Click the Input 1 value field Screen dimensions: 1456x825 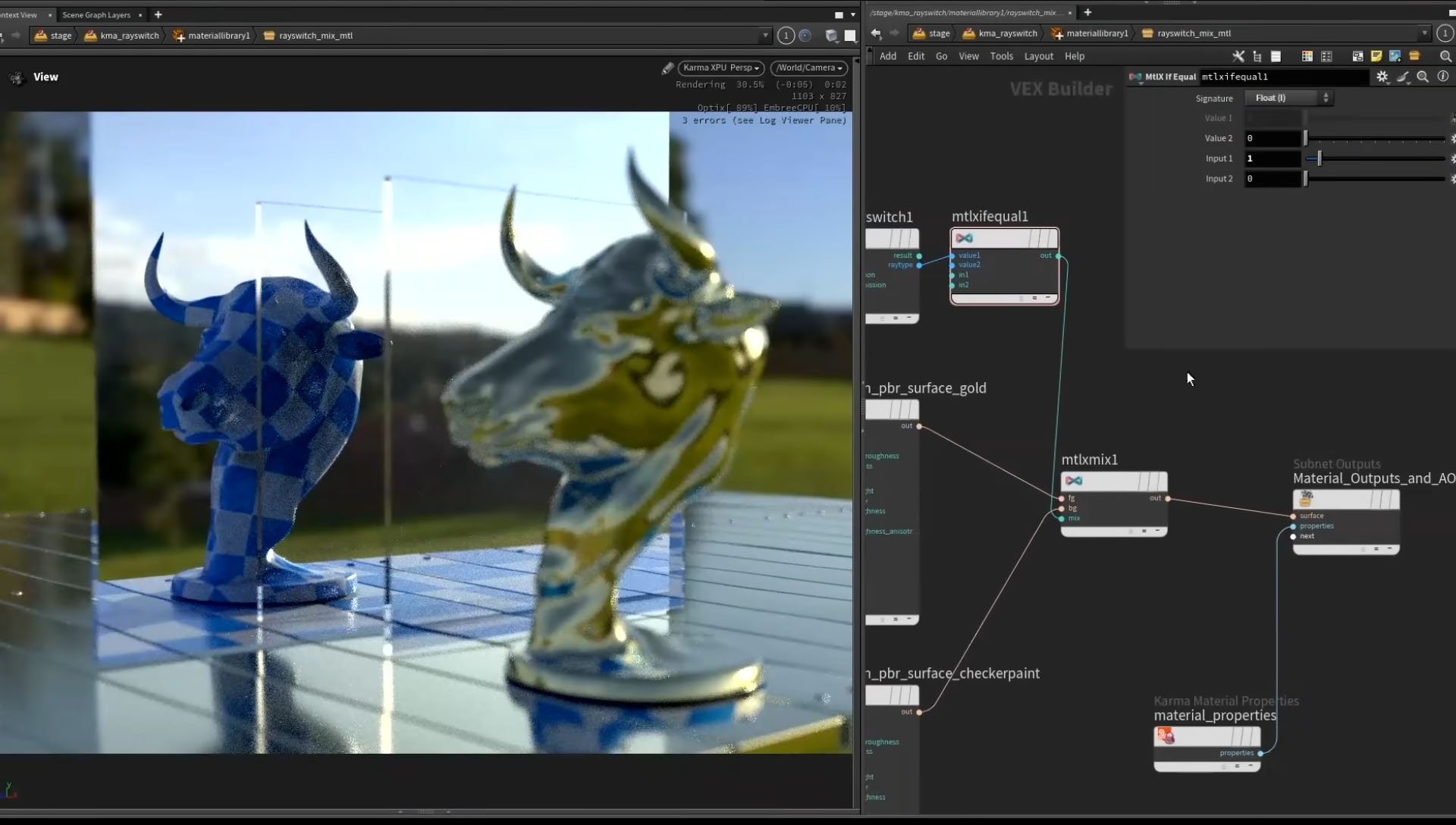coord(1272,158)
